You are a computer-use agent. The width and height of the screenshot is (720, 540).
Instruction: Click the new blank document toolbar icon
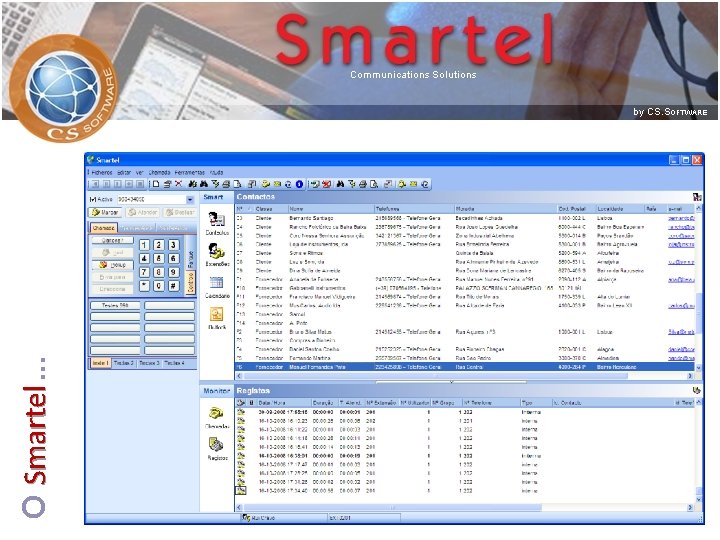(156, 184)
